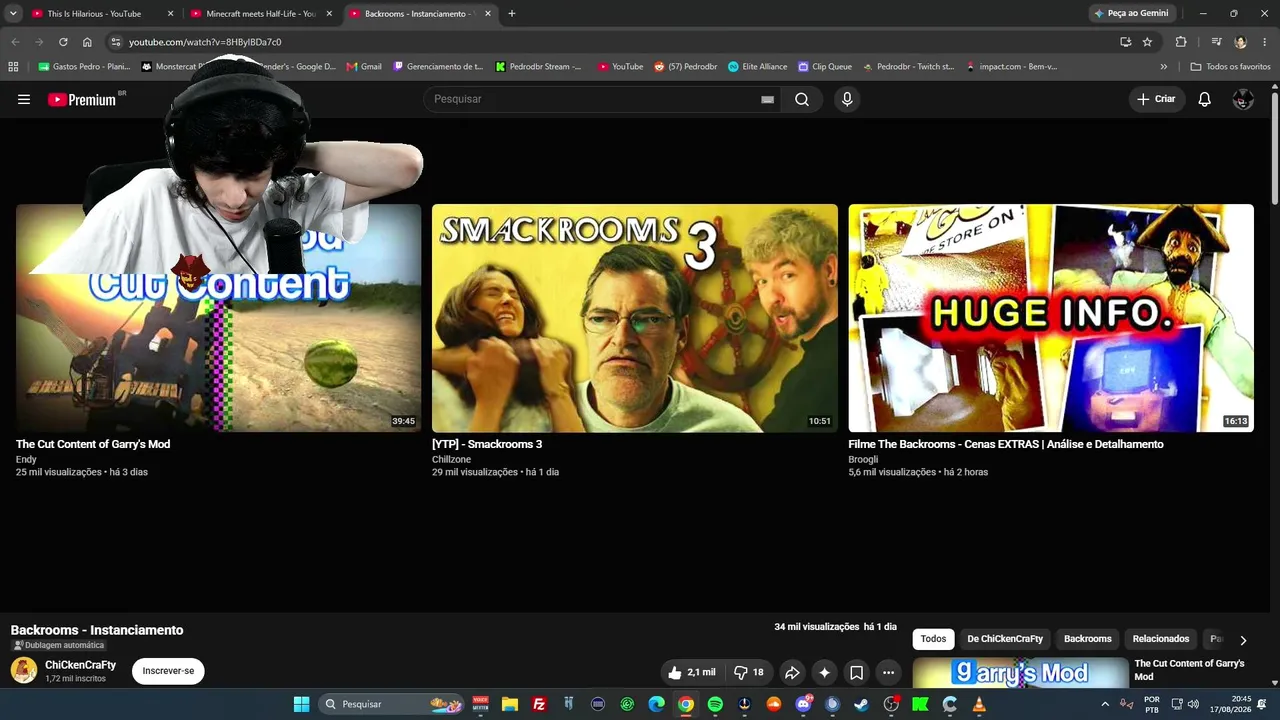
Task: Bookmark this page with the star
Action: [x=1147, y=42]
